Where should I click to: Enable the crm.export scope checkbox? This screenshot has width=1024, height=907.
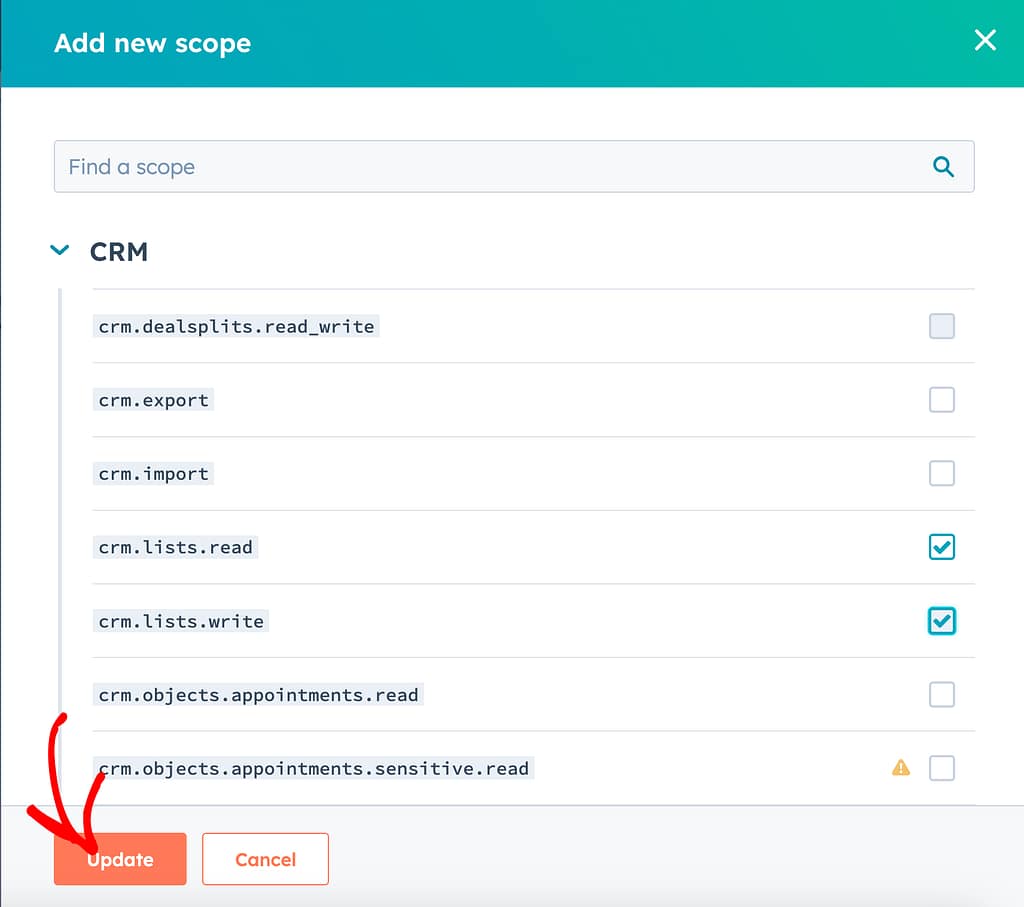(x=942, y=400)
